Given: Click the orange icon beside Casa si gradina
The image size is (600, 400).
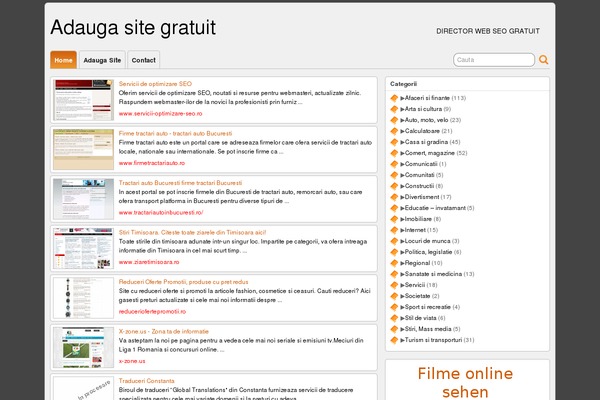Looking at the screenshot, I should tap(394, 142).
